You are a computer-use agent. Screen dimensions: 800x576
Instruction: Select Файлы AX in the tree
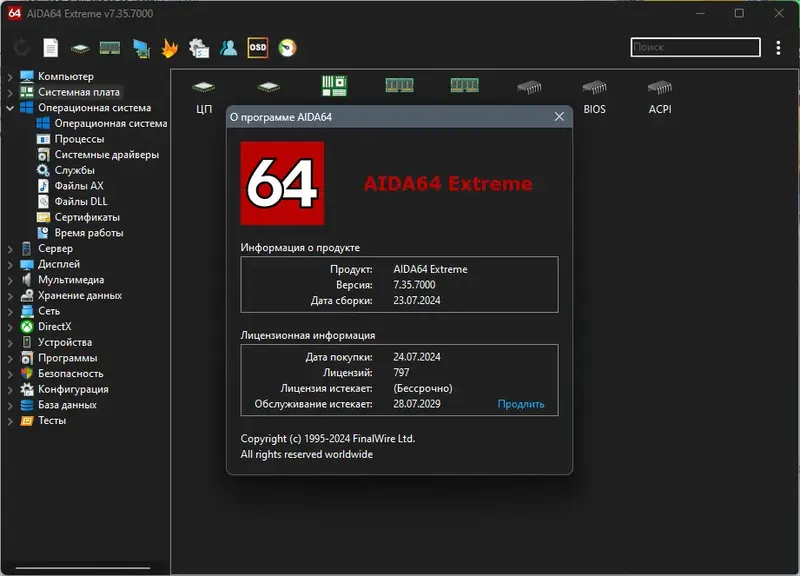(79, 186)
